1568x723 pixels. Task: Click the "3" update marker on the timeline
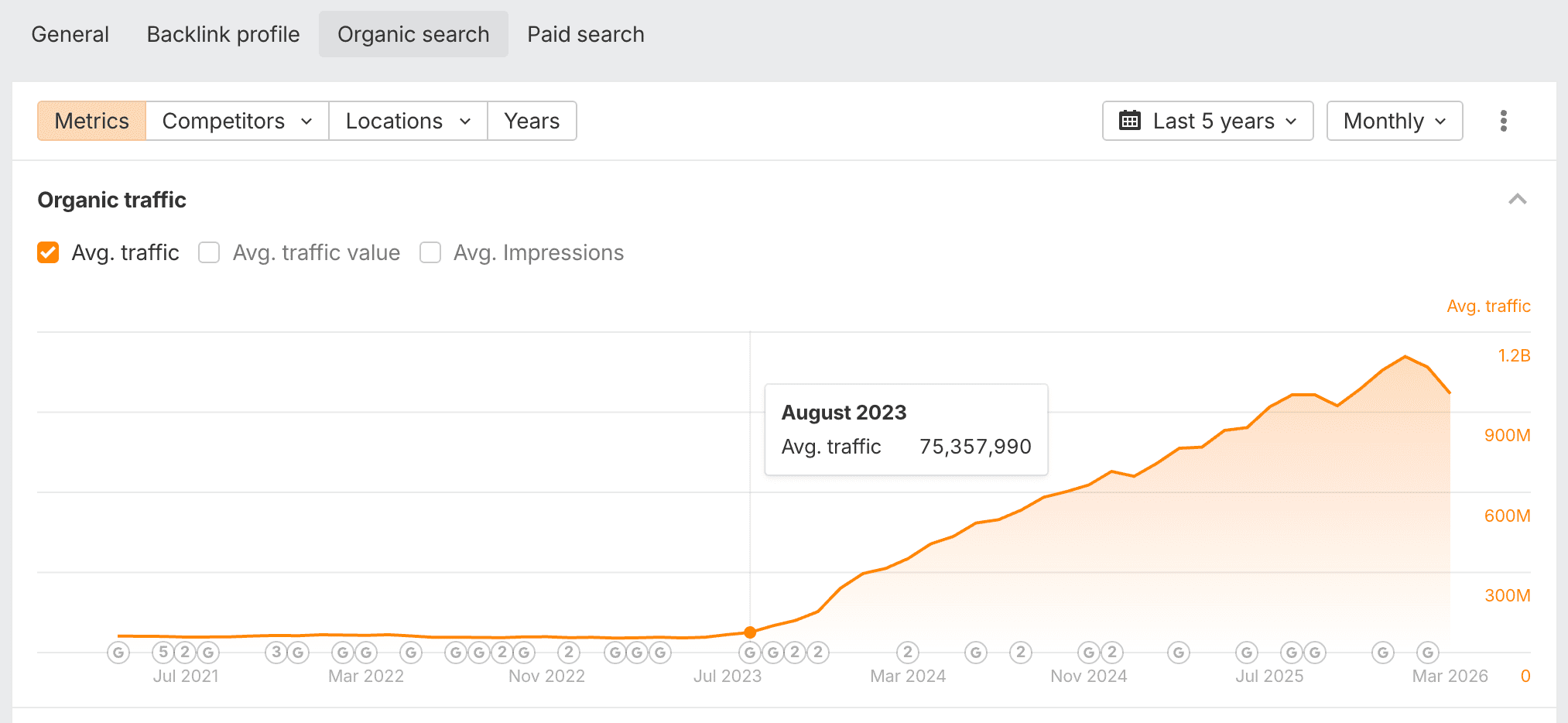pyautogui.click(x=276, y=653)
